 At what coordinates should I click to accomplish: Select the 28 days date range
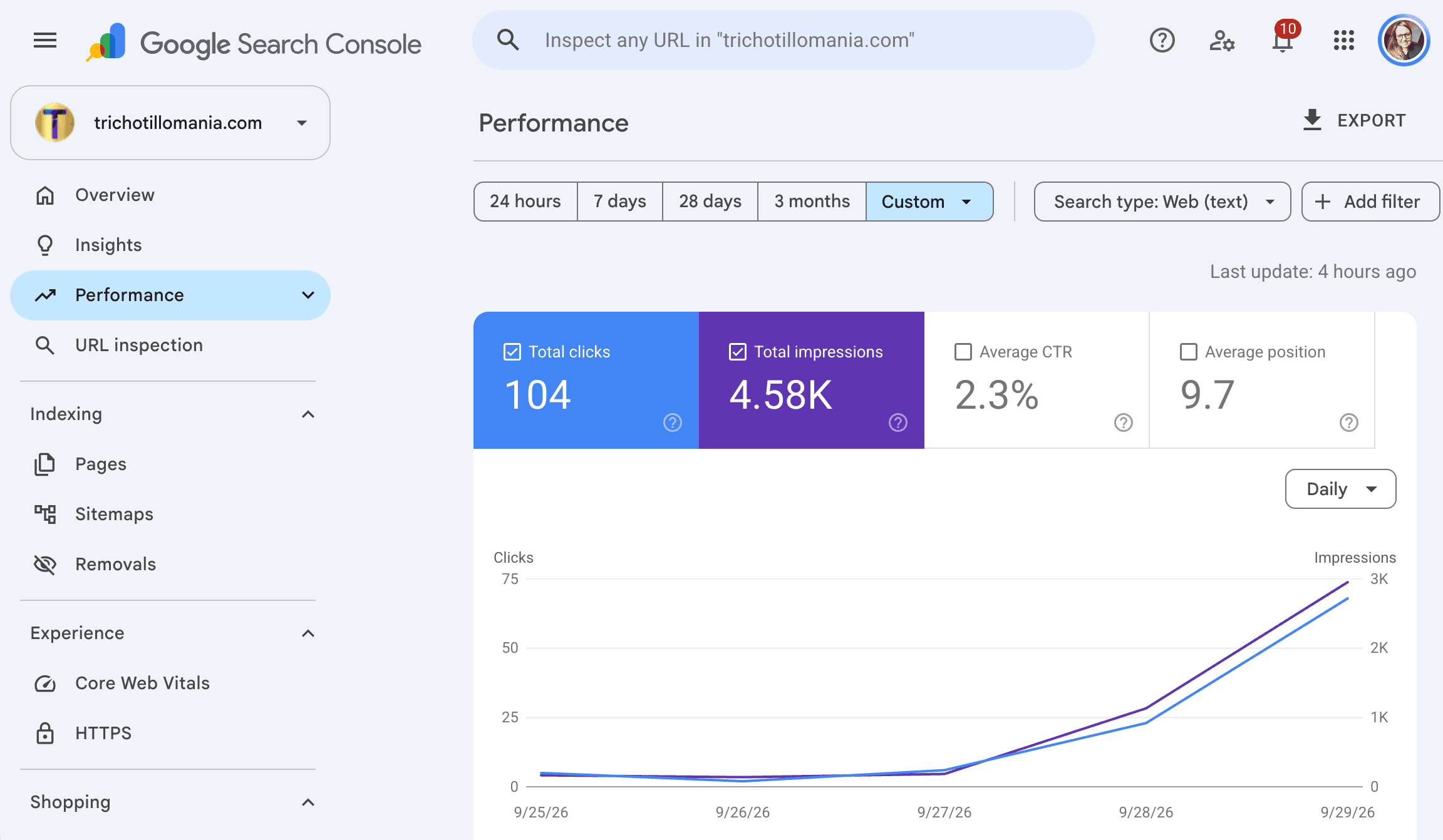(710, 202)
